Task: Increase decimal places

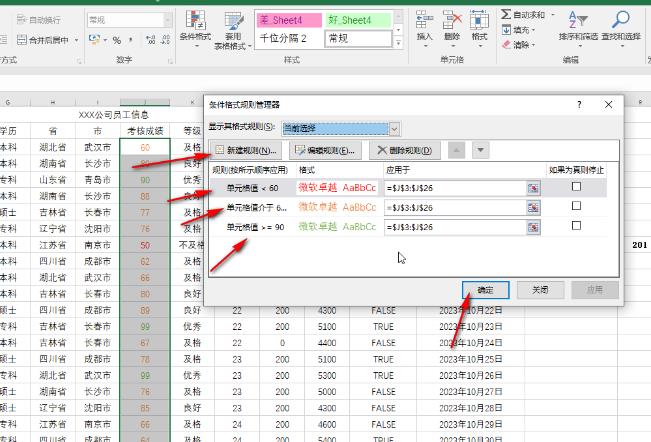Action: 150,40
